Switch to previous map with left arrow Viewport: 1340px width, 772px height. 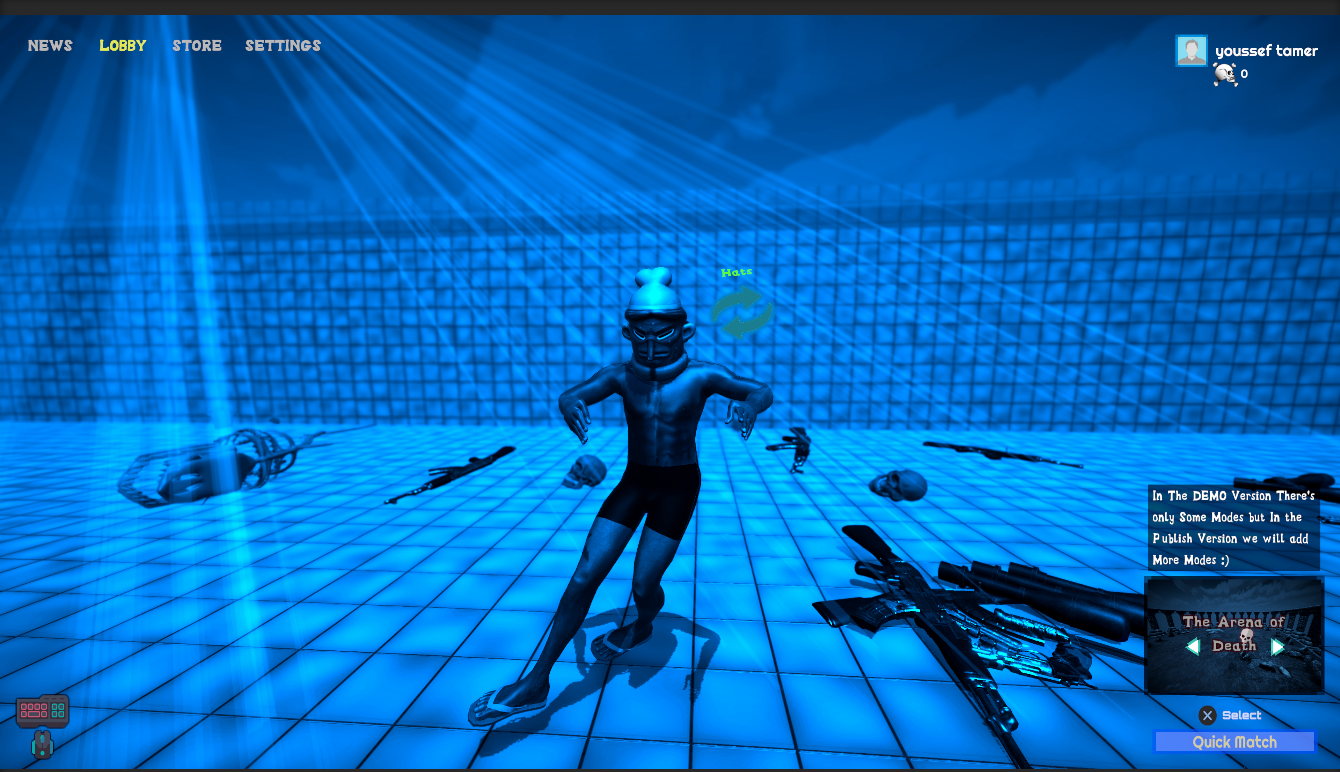[x=1192, y=647]
